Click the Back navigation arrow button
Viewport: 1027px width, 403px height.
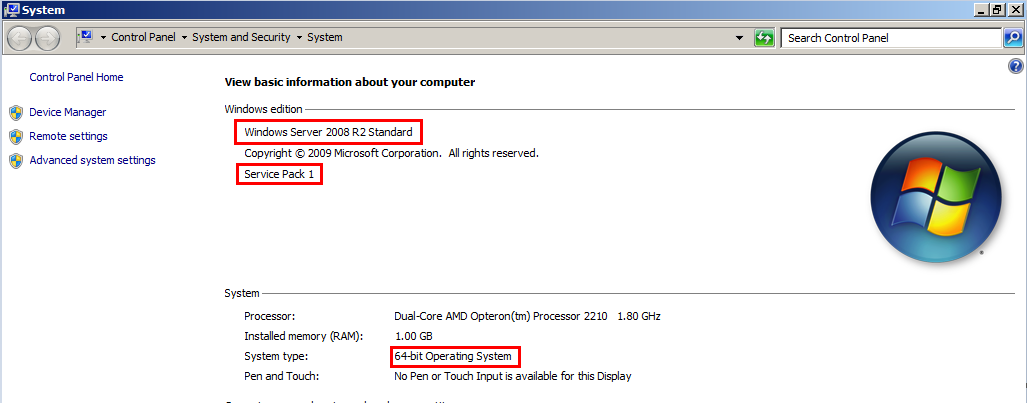(20, 38)
